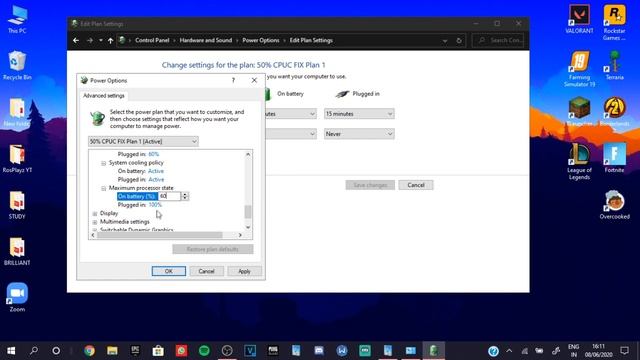
Task: Launch League of Legends from the desktop
Action: pos(579,162)
